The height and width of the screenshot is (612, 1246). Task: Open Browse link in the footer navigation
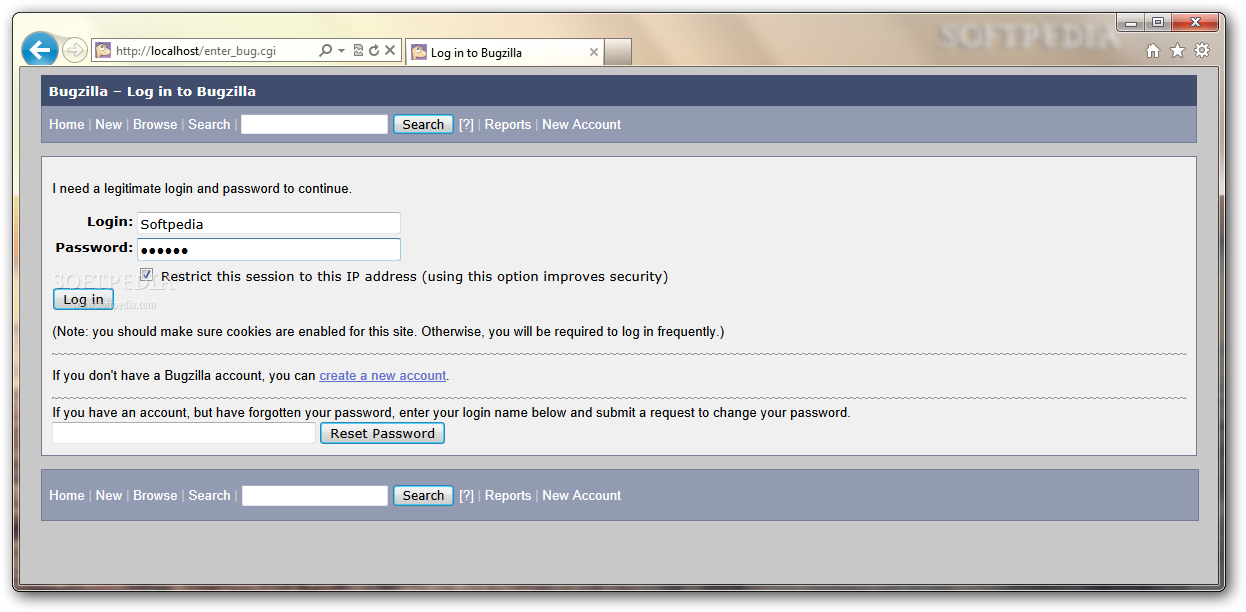155,495
